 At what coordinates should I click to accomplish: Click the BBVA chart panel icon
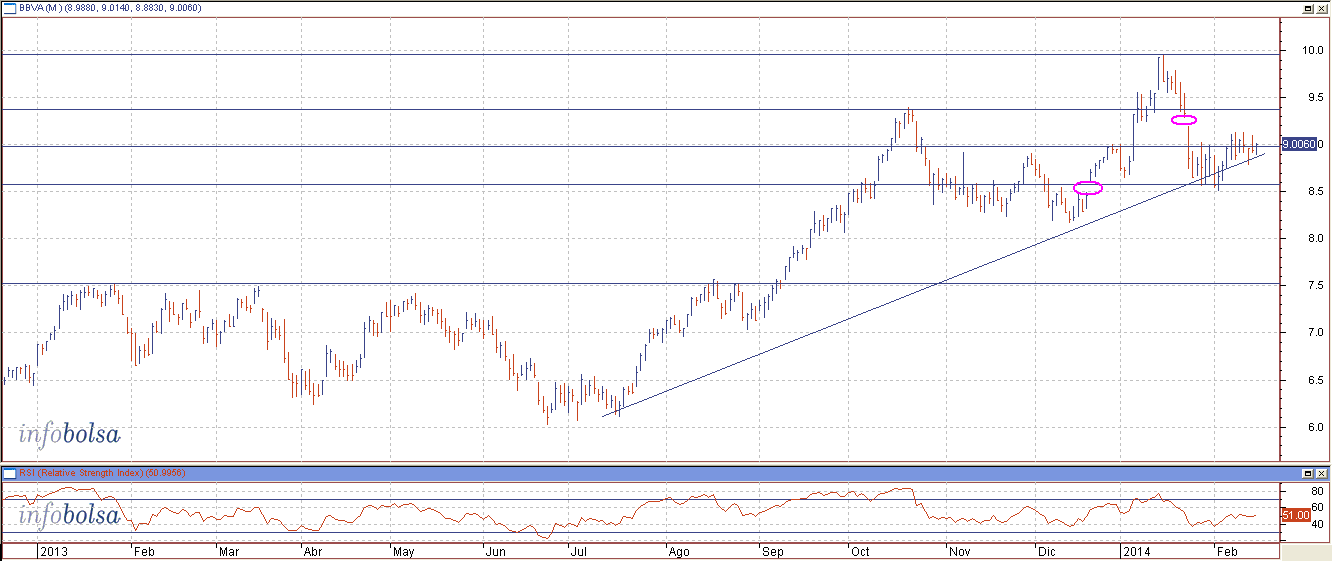point(8,7)
